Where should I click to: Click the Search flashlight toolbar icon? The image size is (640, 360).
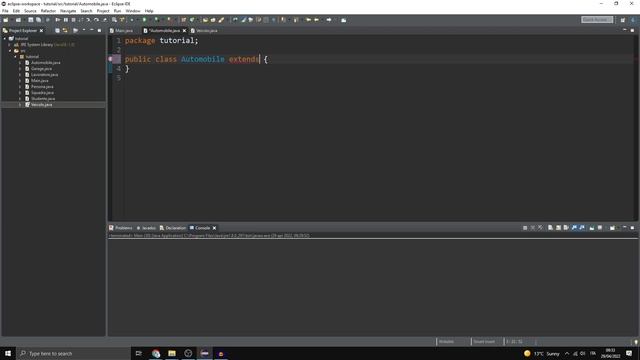click(x=221, y=20)
